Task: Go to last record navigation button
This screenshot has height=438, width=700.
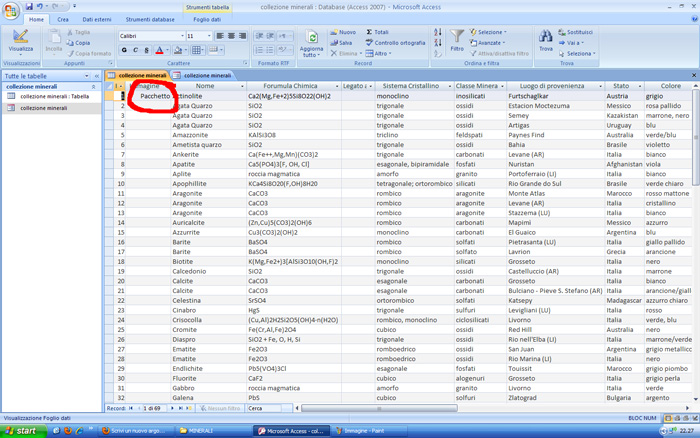Action: 180,408
